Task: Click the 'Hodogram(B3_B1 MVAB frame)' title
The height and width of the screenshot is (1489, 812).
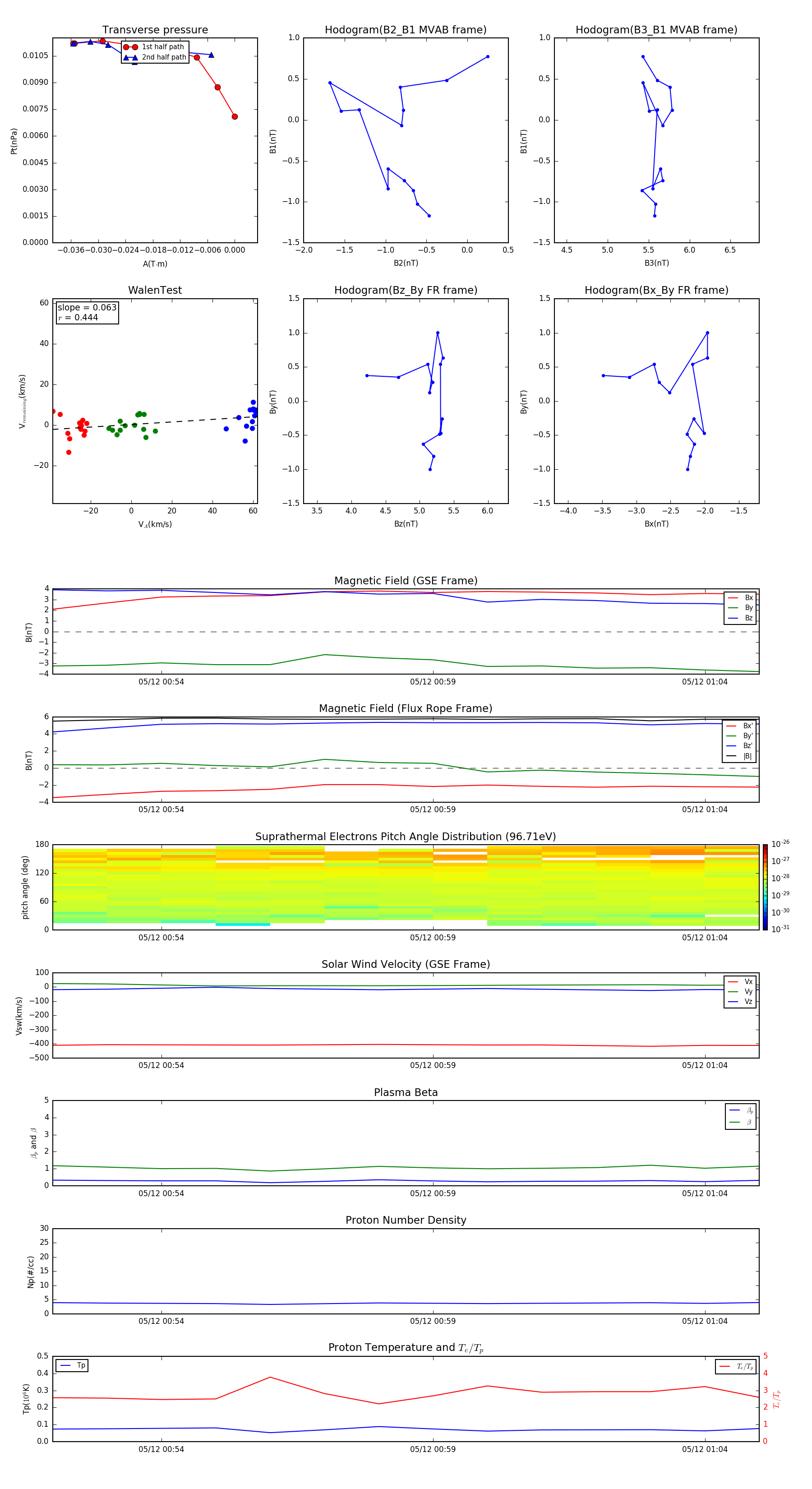Action: 656,30
